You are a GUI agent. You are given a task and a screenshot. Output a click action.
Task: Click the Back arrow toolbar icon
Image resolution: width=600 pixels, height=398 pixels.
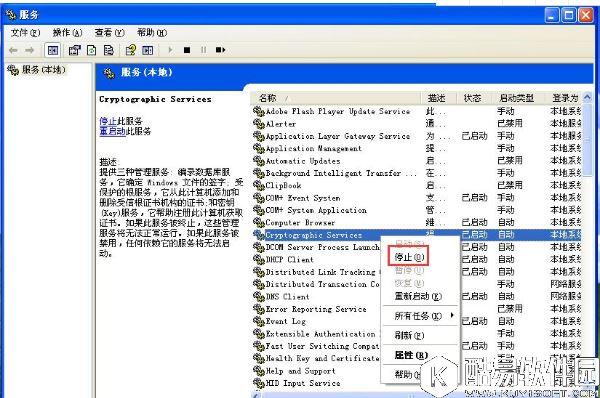[13, 50]
